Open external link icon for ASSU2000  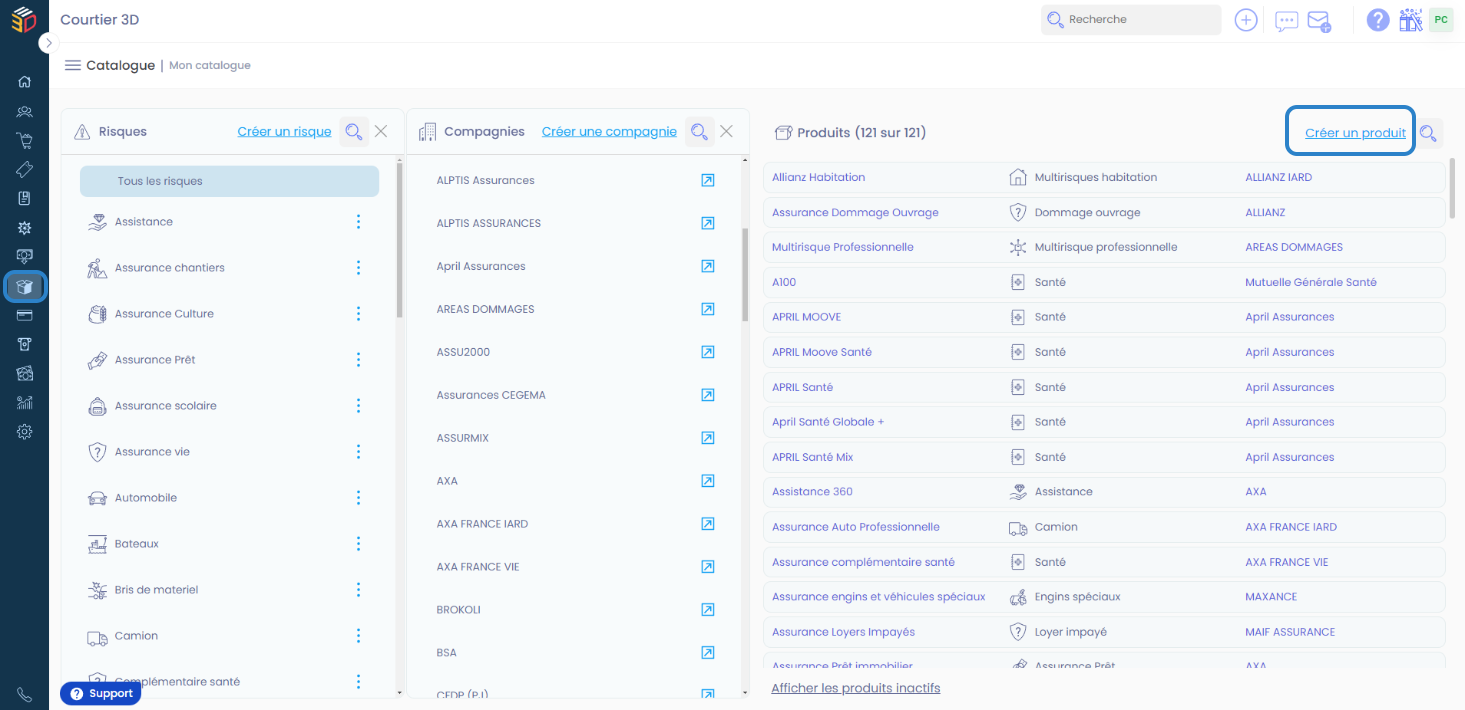(708, 352)
